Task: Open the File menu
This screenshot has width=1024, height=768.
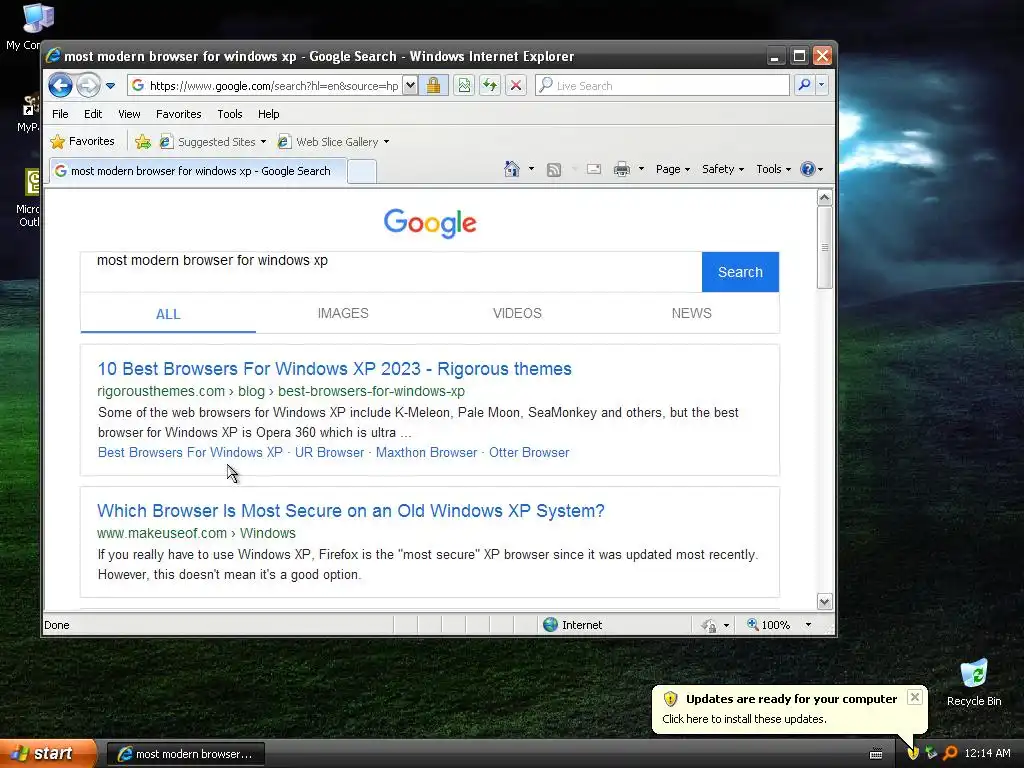Action: (60, 114)
